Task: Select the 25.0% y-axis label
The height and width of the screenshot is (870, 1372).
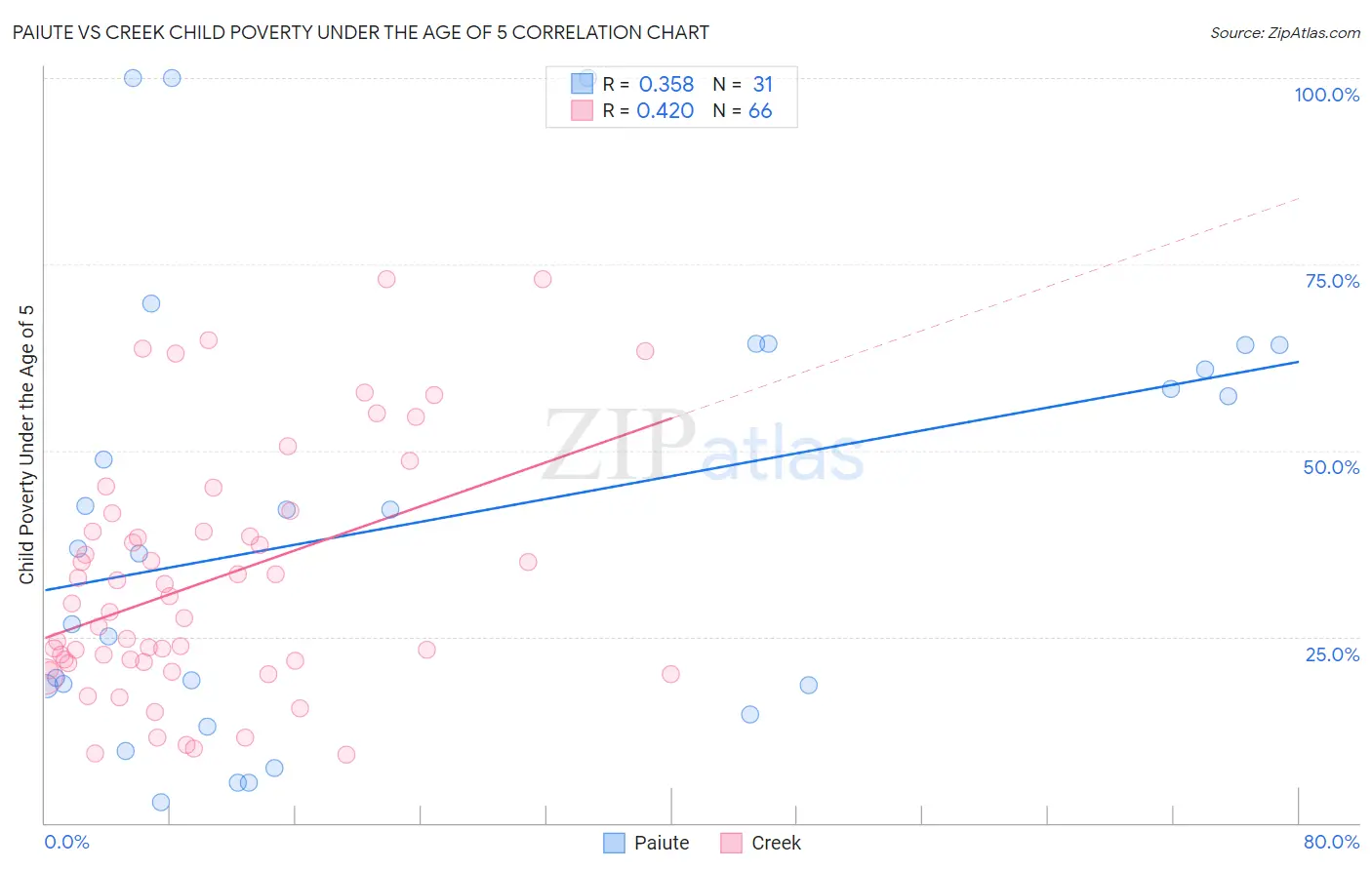Action: coord(1332,654)
